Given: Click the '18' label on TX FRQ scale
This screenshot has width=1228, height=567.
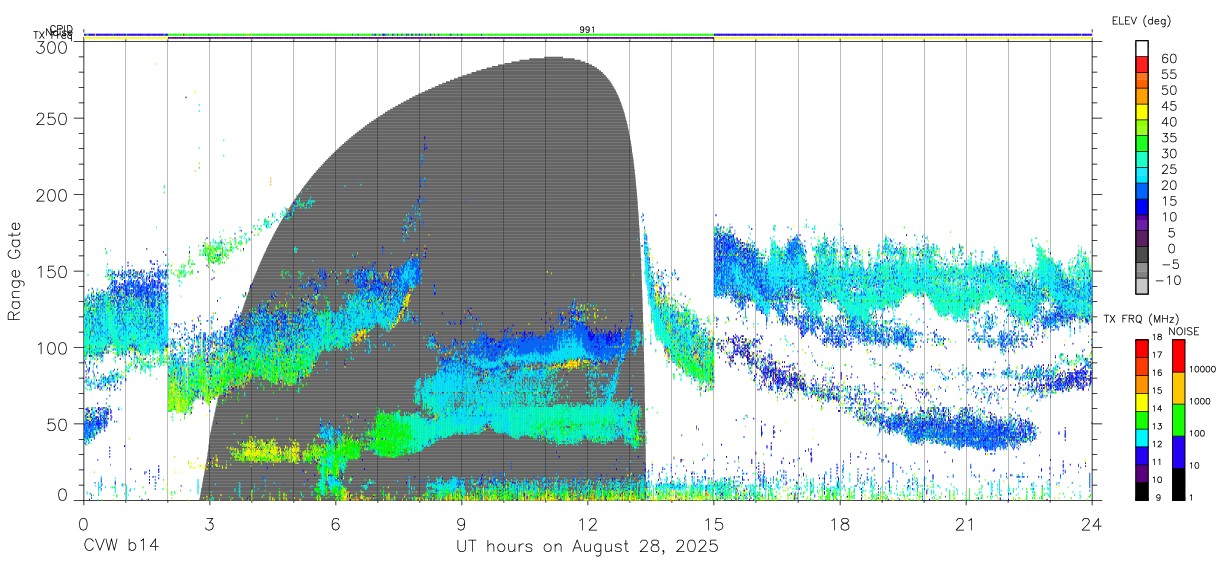Looking at the screenshot, I should point(1158,338).
